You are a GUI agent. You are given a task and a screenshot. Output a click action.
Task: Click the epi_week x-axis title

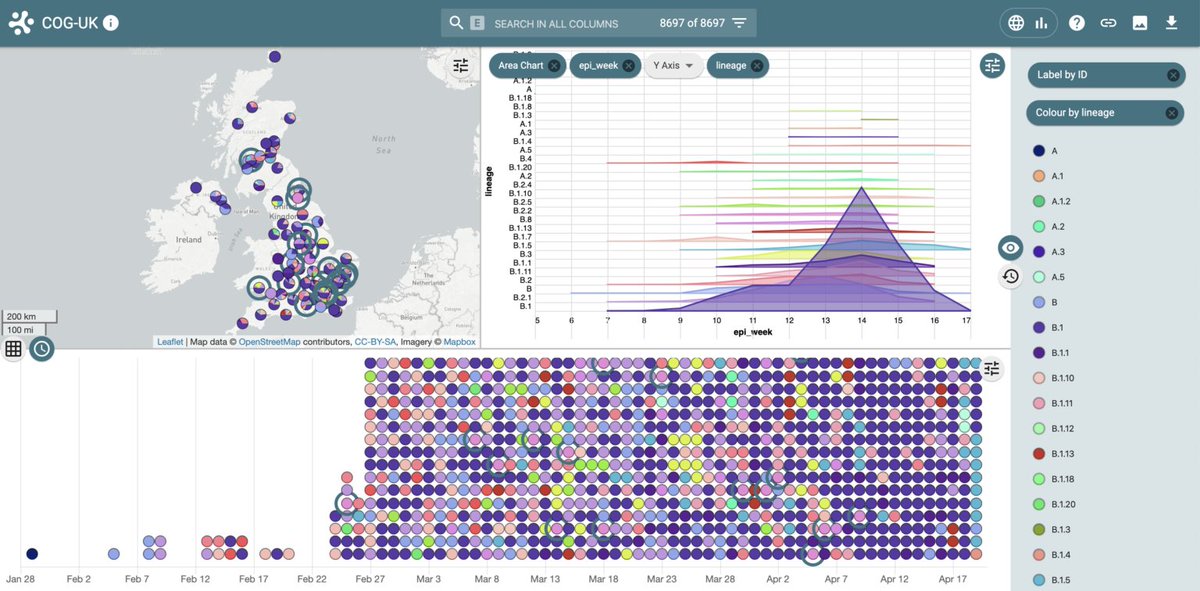(x=754, y=331)
